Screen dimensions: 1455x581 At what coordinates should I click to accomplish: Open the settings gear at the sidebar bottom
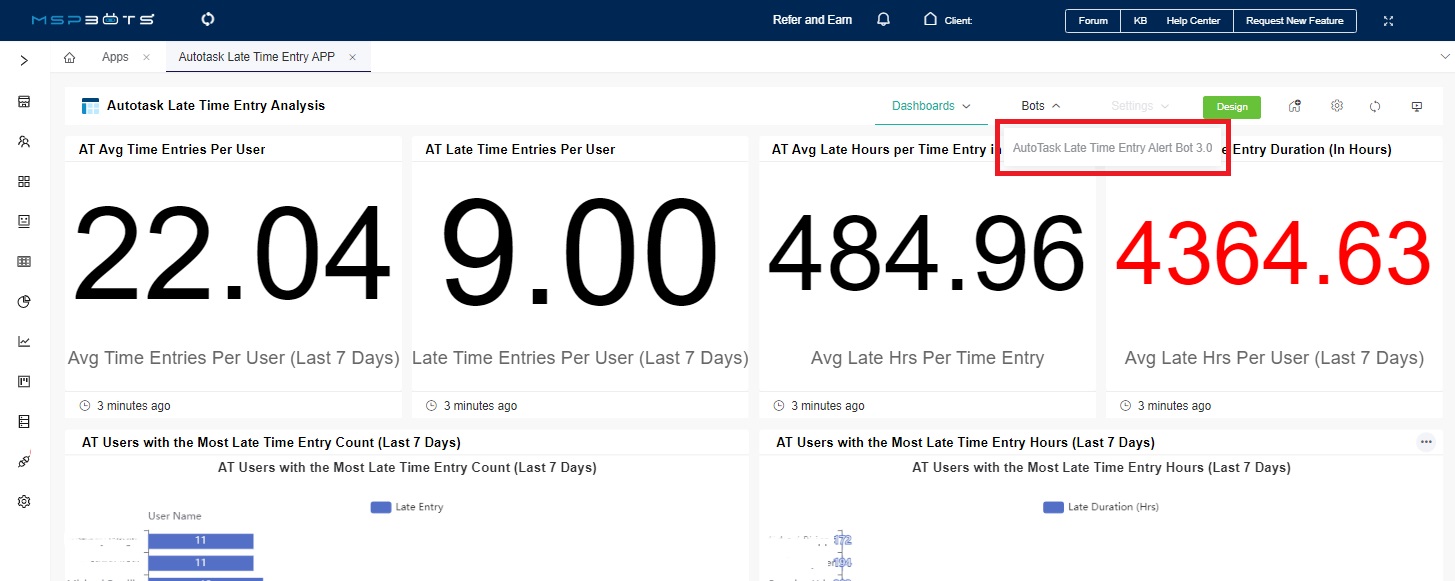24,501
